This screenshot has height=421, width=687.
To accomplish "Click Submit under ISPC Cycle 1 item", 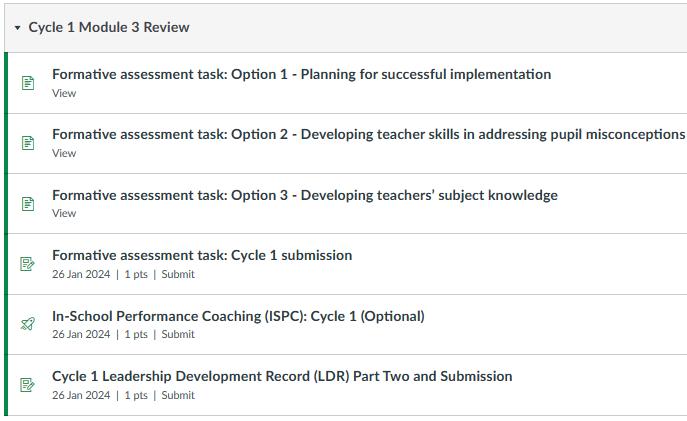I will coord(178,334).
